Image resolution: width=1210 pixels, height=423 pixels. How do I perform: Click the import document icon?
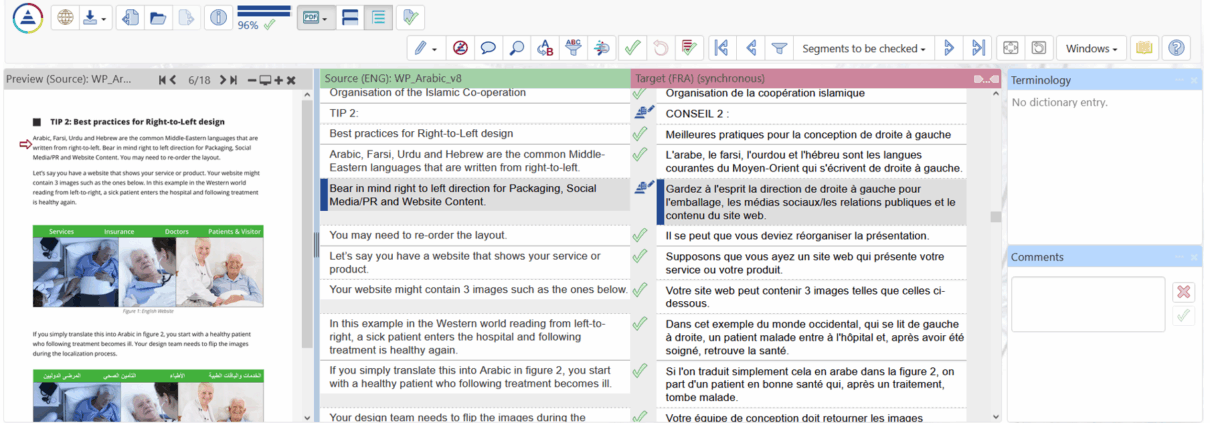click(131, 18)
